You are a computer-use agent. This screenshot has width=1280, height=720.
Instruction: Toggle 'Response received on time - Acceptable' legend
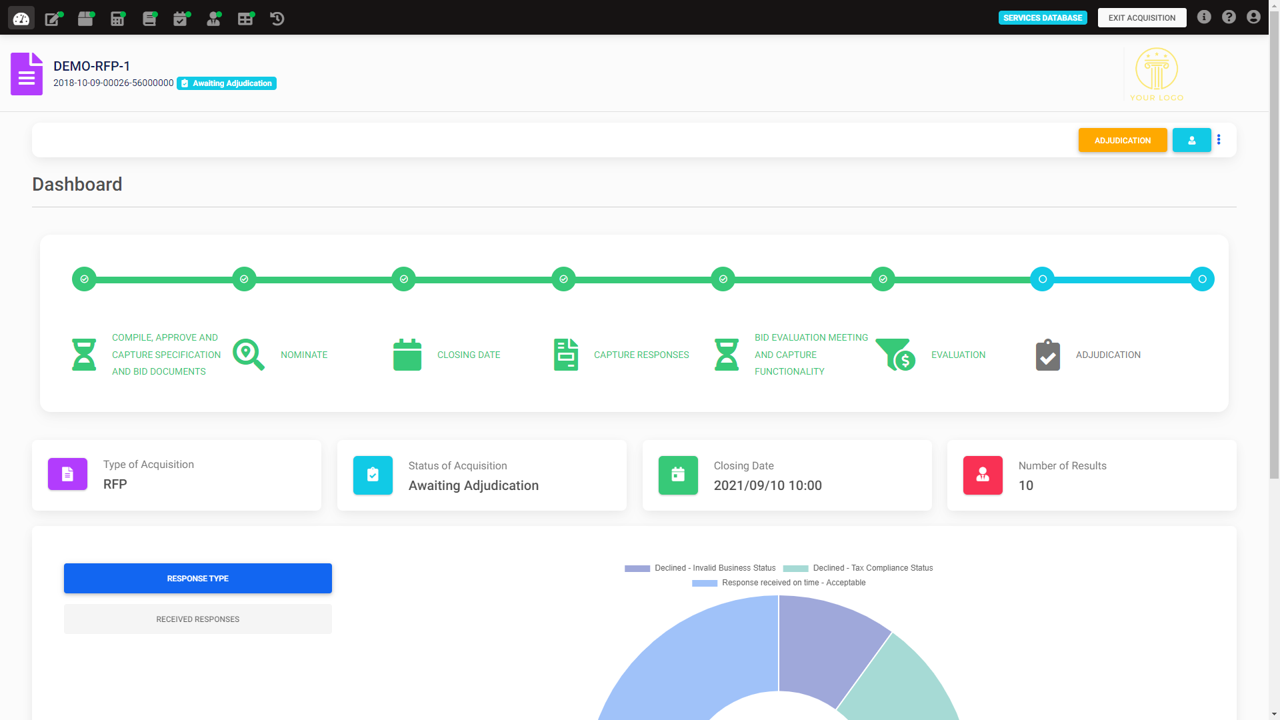[x=779, y=582]
